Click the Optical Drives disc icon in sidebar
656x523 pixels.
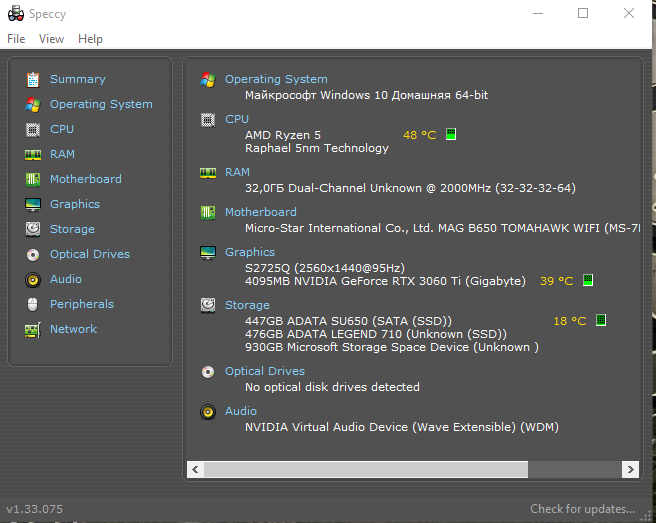click(33, 254)
